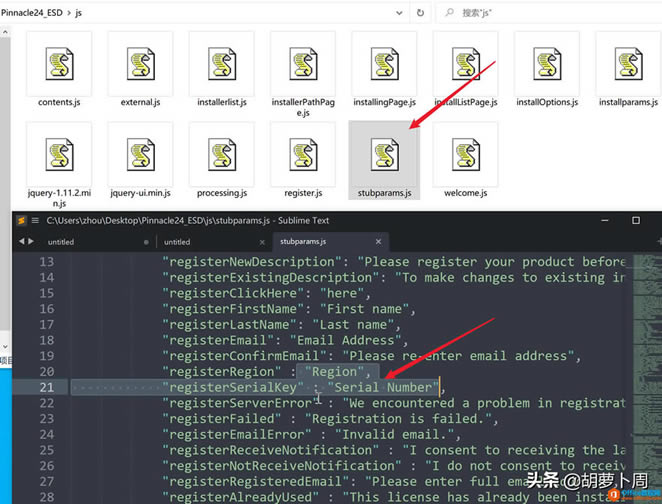Click "registerAlreadyUsed" key text
This screenshot has height=504, width=662.
pyautogui.click(x=241, y=497)
